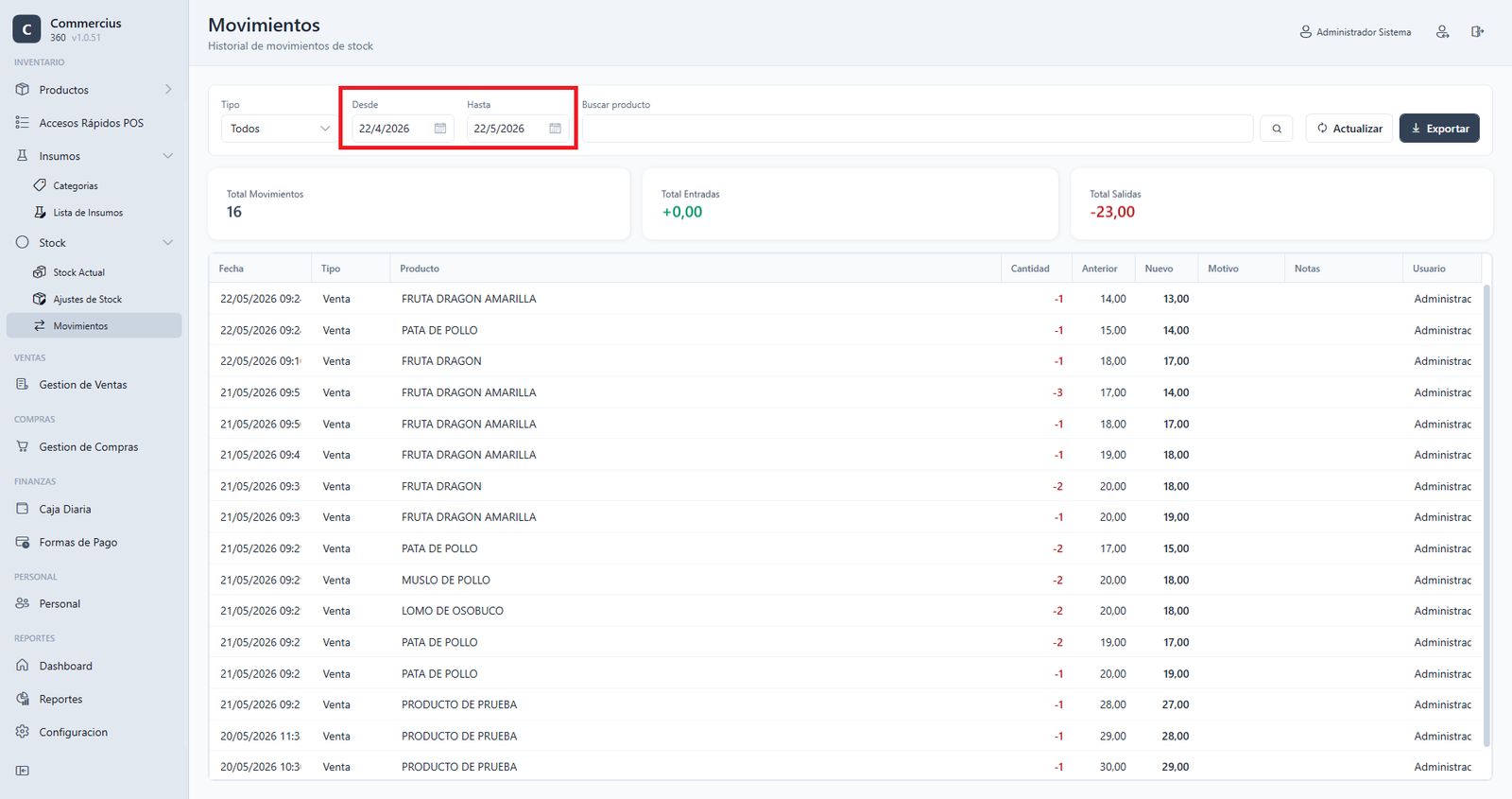Collapse the Stock section chevron
The width and height of the screenshot is (1512, 799).
[x=168, y=243]
